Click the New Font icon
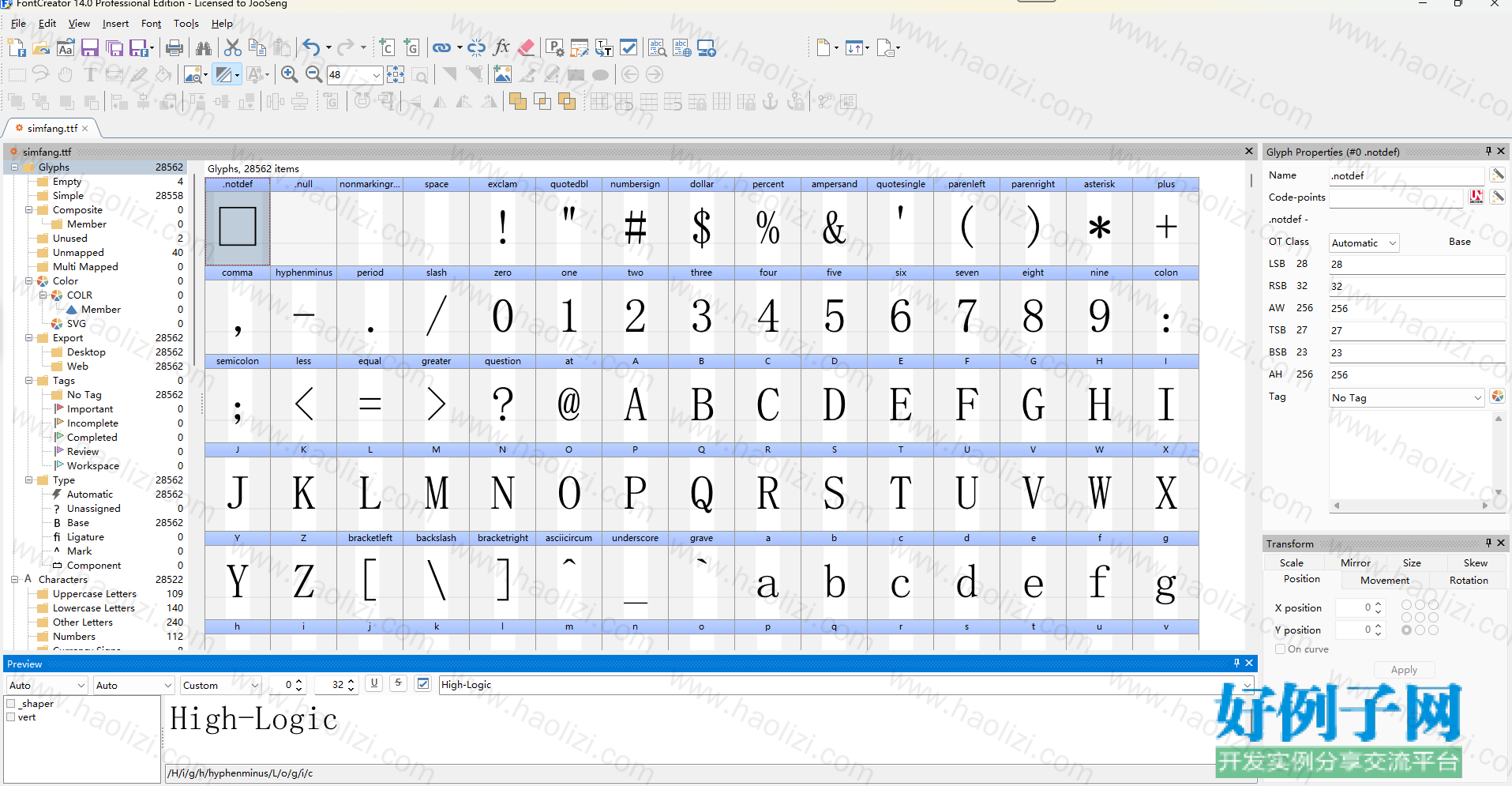1512x786 pixels. click(17, 48)
